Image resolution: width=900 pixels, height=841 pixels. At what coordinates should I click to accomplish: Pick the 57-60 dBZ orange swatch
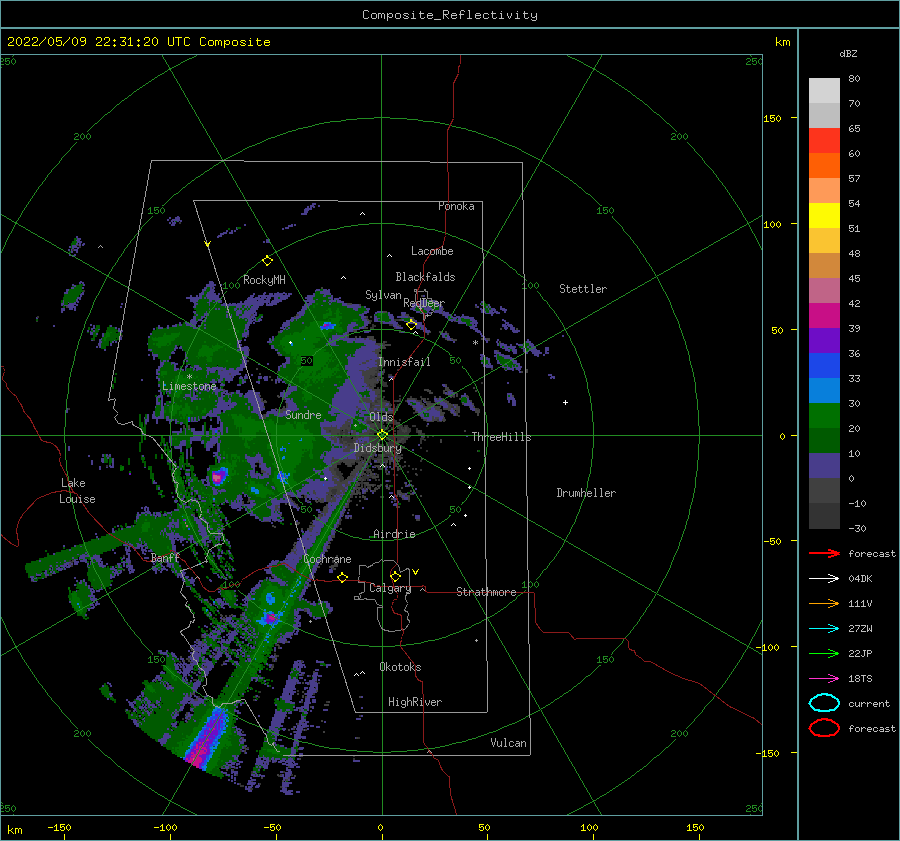click(x=824, y=166)
